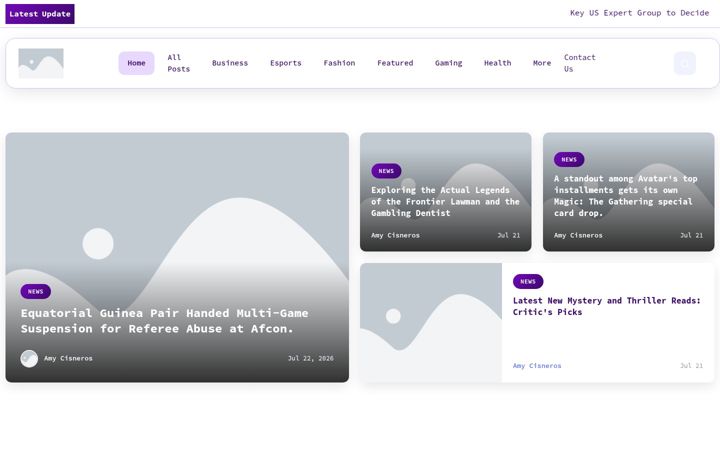Open Mystery and Thriller article thumbnail

(x=431, y=322)
